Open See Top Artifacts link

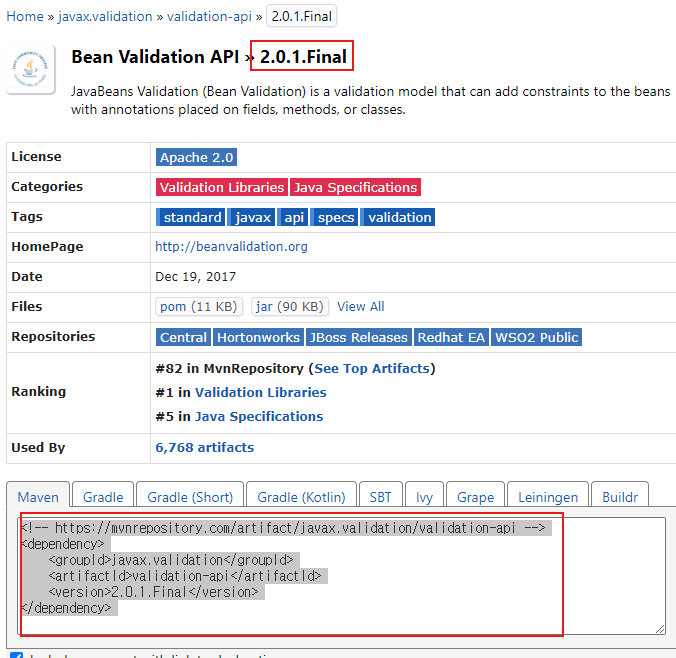click(x=372, y=369)
